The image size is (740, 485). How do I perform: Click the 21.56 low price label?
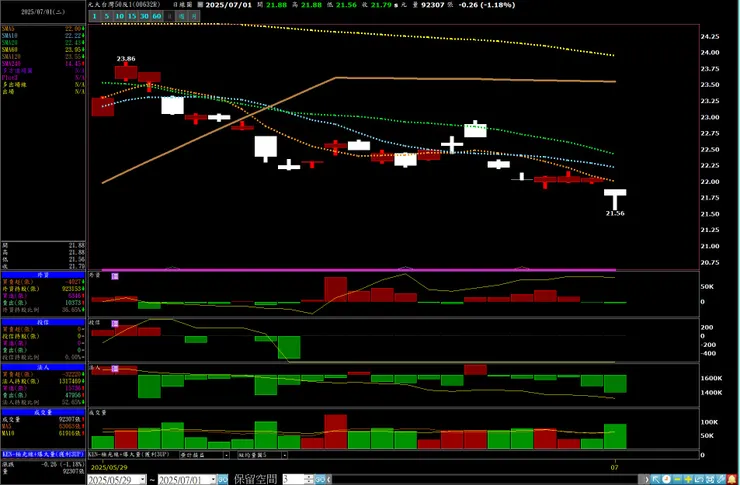615,213
